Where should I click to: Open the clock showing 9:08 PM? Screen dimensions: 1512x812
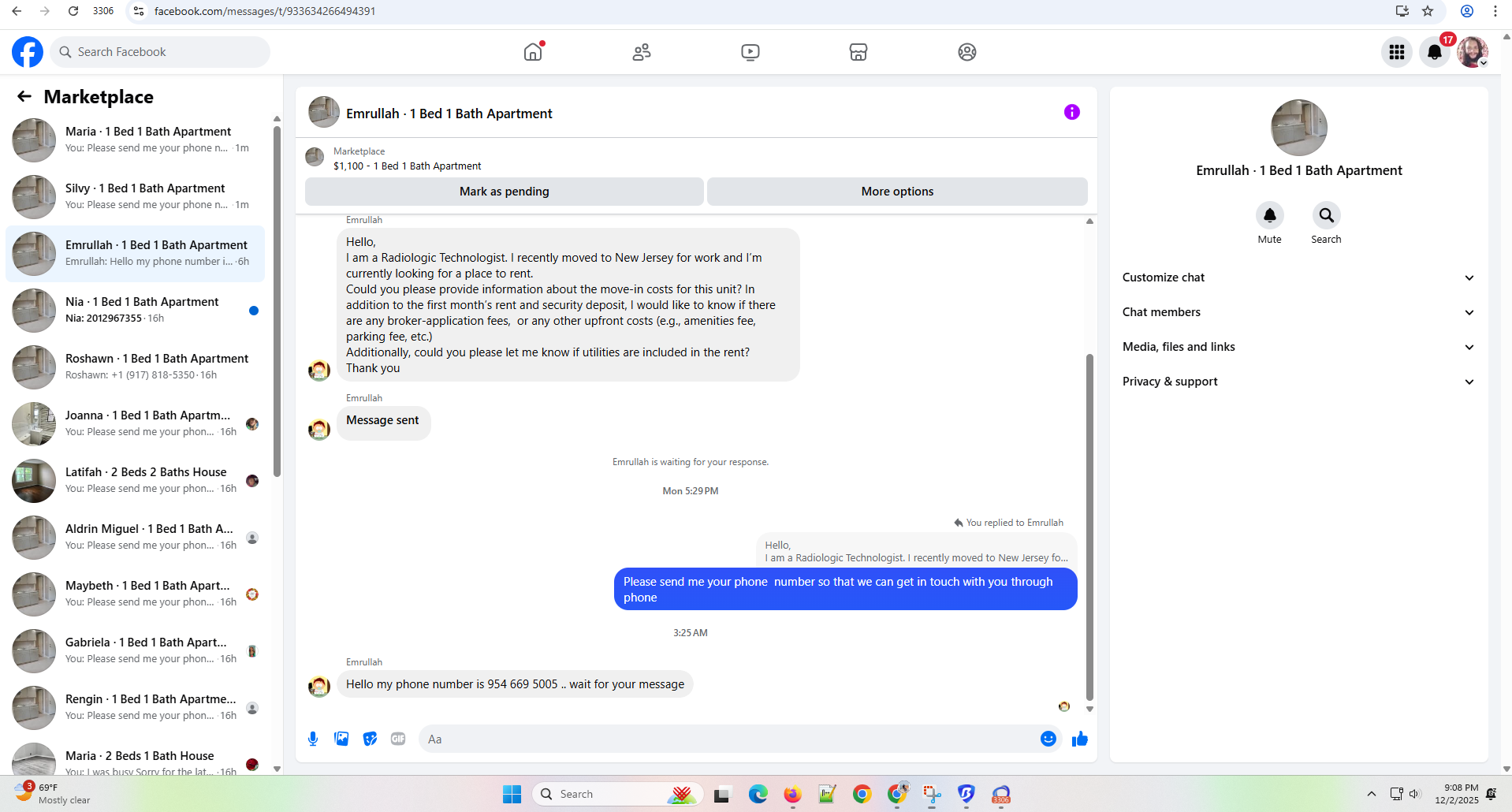(1457, 794)
